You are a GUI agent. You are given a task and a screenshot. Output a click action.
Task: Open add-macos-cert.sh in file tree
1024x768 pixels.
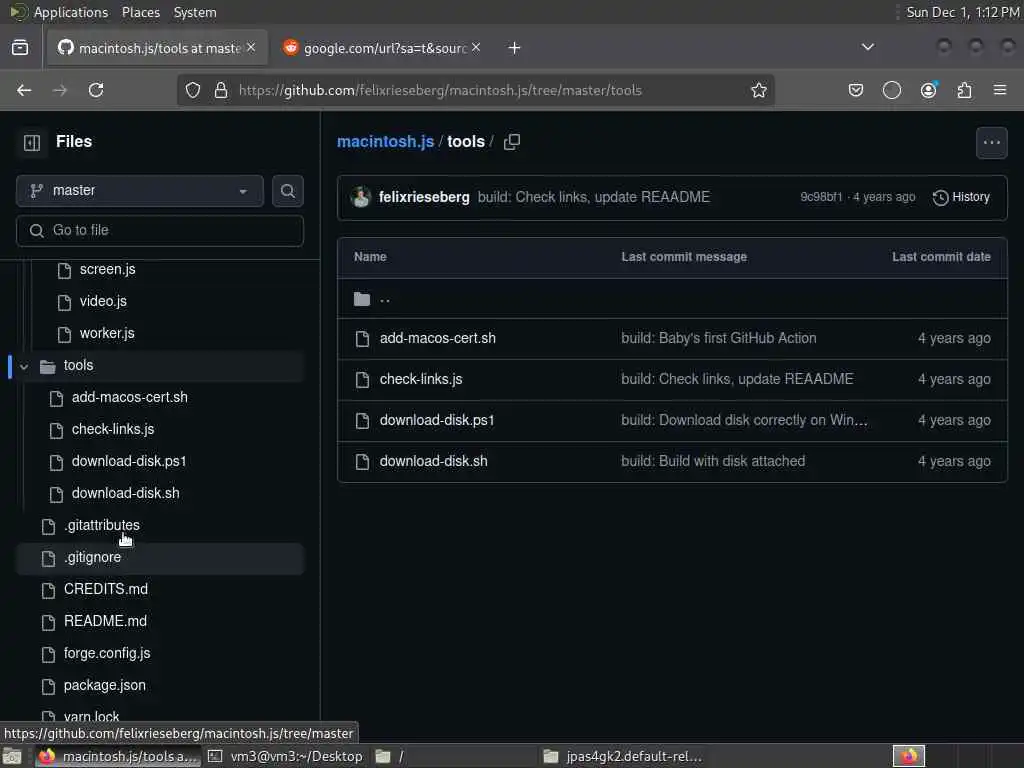[x=129, y=398]
